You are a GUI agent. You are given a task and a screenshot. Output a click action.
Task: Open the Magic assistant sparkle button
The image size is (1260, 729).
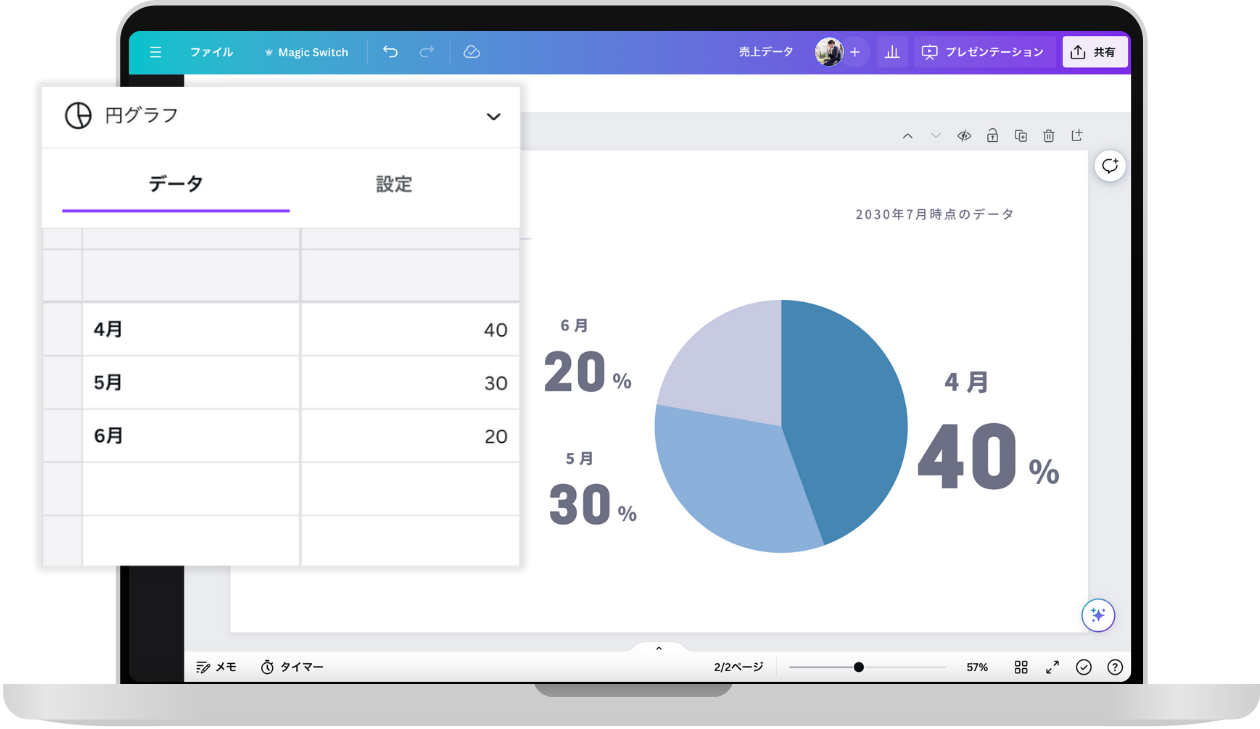click(x=1098, y=615)
